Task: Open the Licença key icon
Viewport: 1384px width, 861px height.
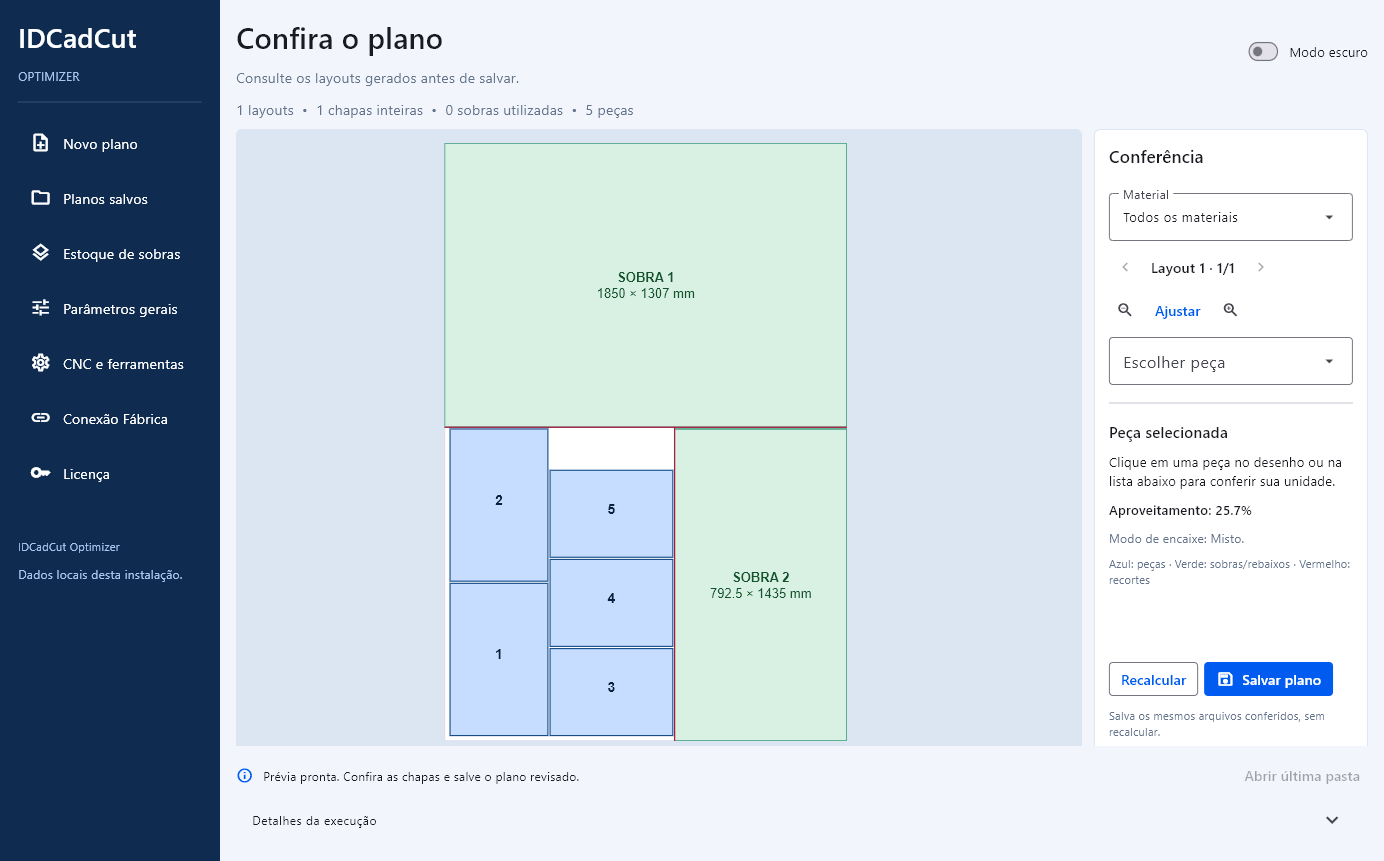Action: point(40,473)
